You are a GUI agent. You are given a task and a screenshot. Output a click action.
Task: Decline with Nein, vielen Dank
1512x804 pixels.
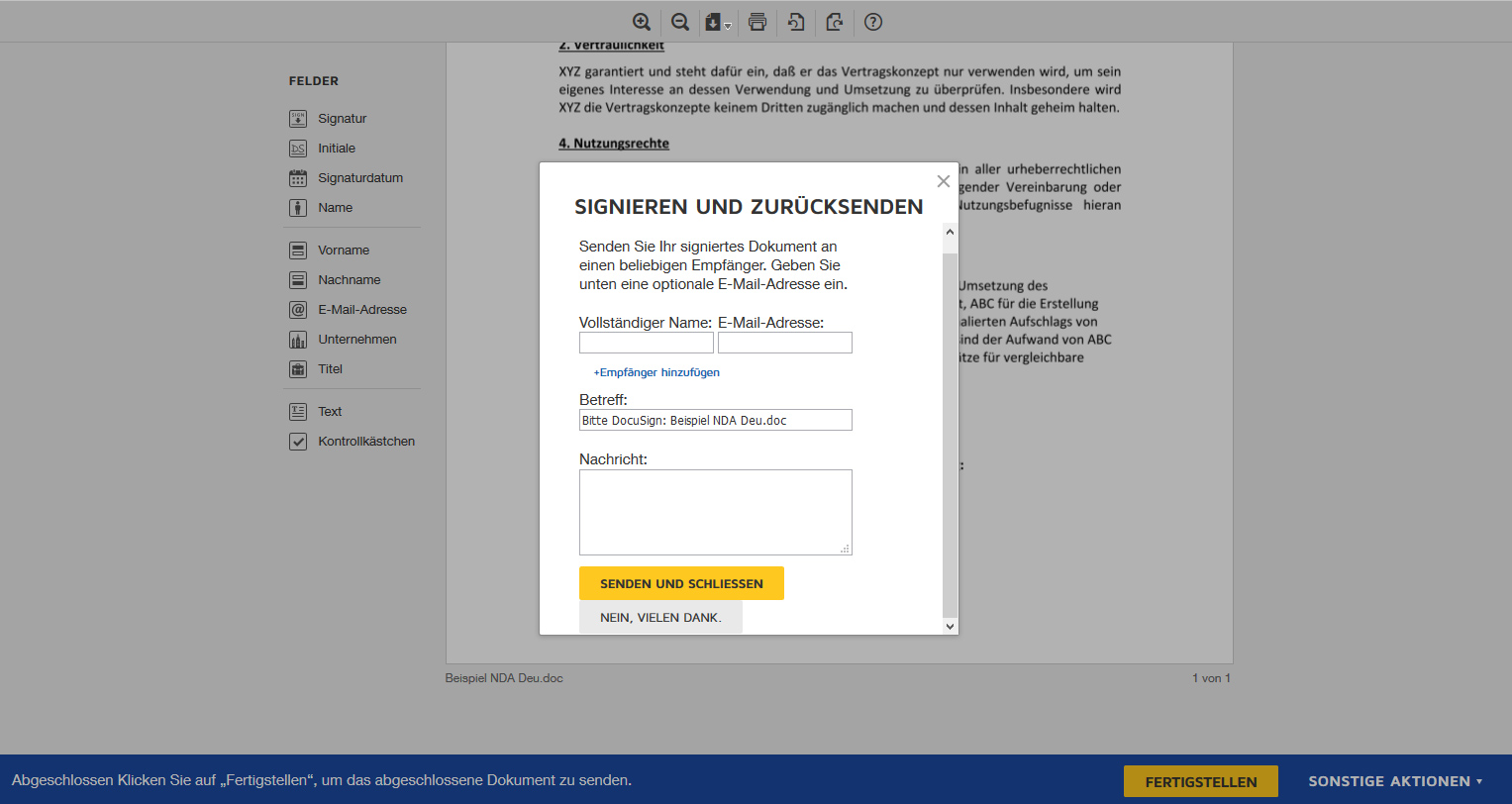[660, 618]
